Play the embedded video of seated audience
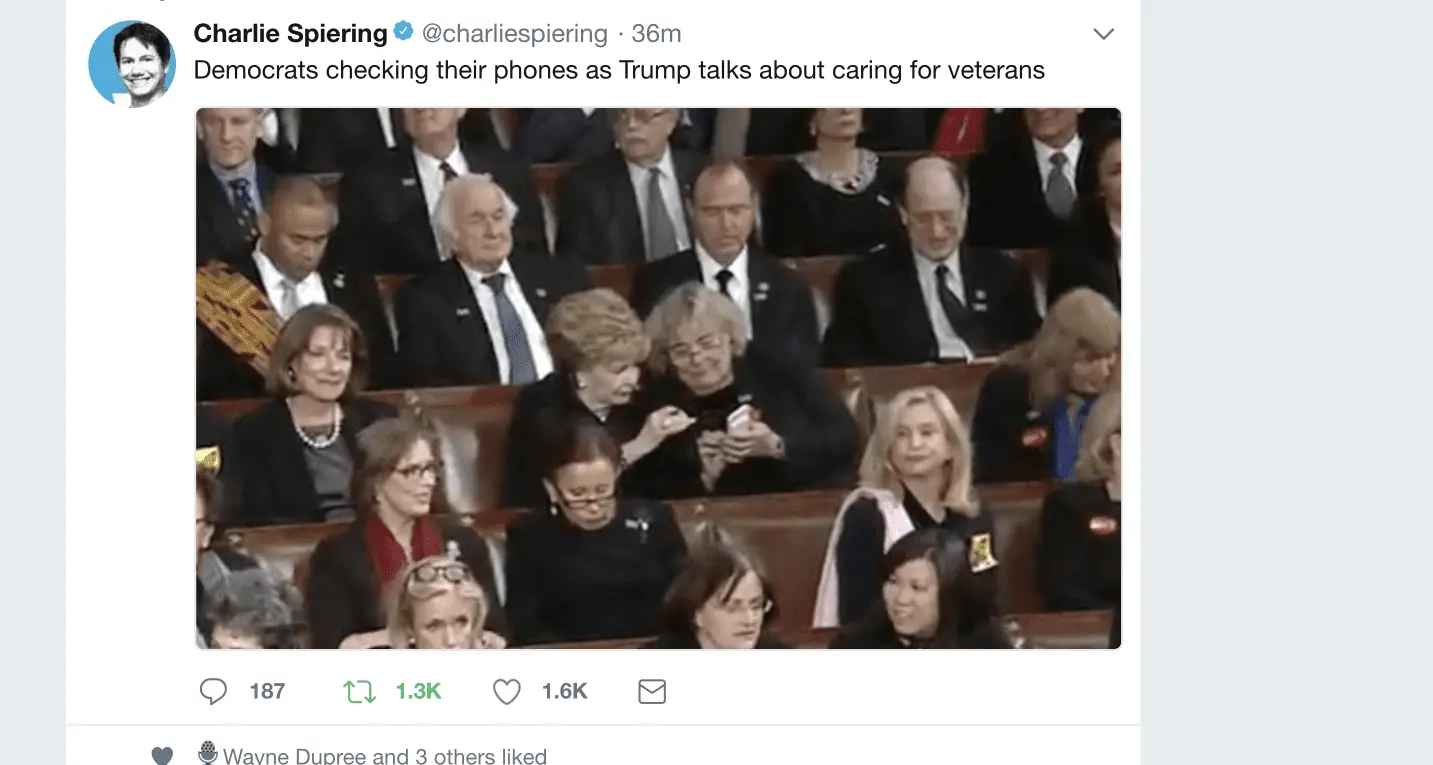 (658, 378)
